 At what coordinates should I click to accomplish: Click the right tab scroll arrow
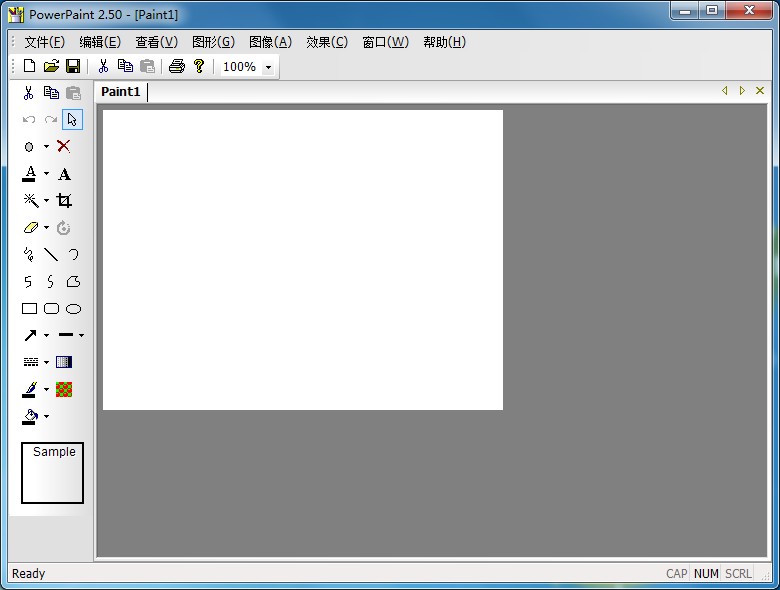pyautogui.click(x=742, y=91)
